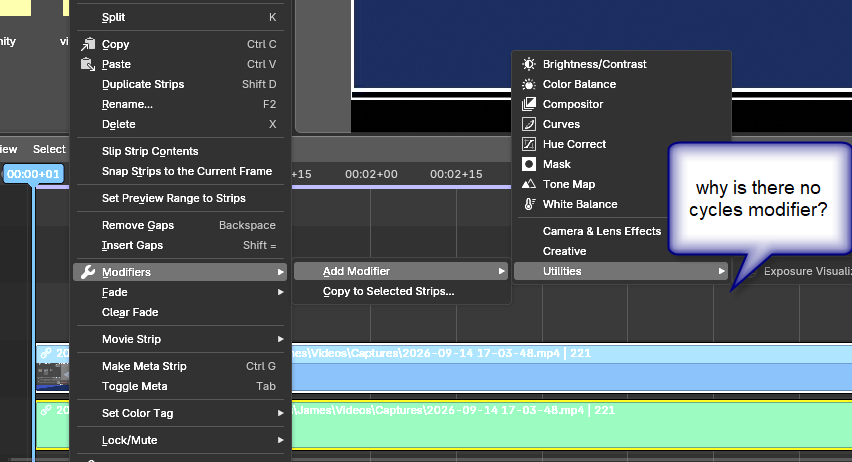This screenshot has width=852, height=462.
Task: Select Snap Strips to the Current Frame
Action: pyautogui.click(x=180, y=171)
